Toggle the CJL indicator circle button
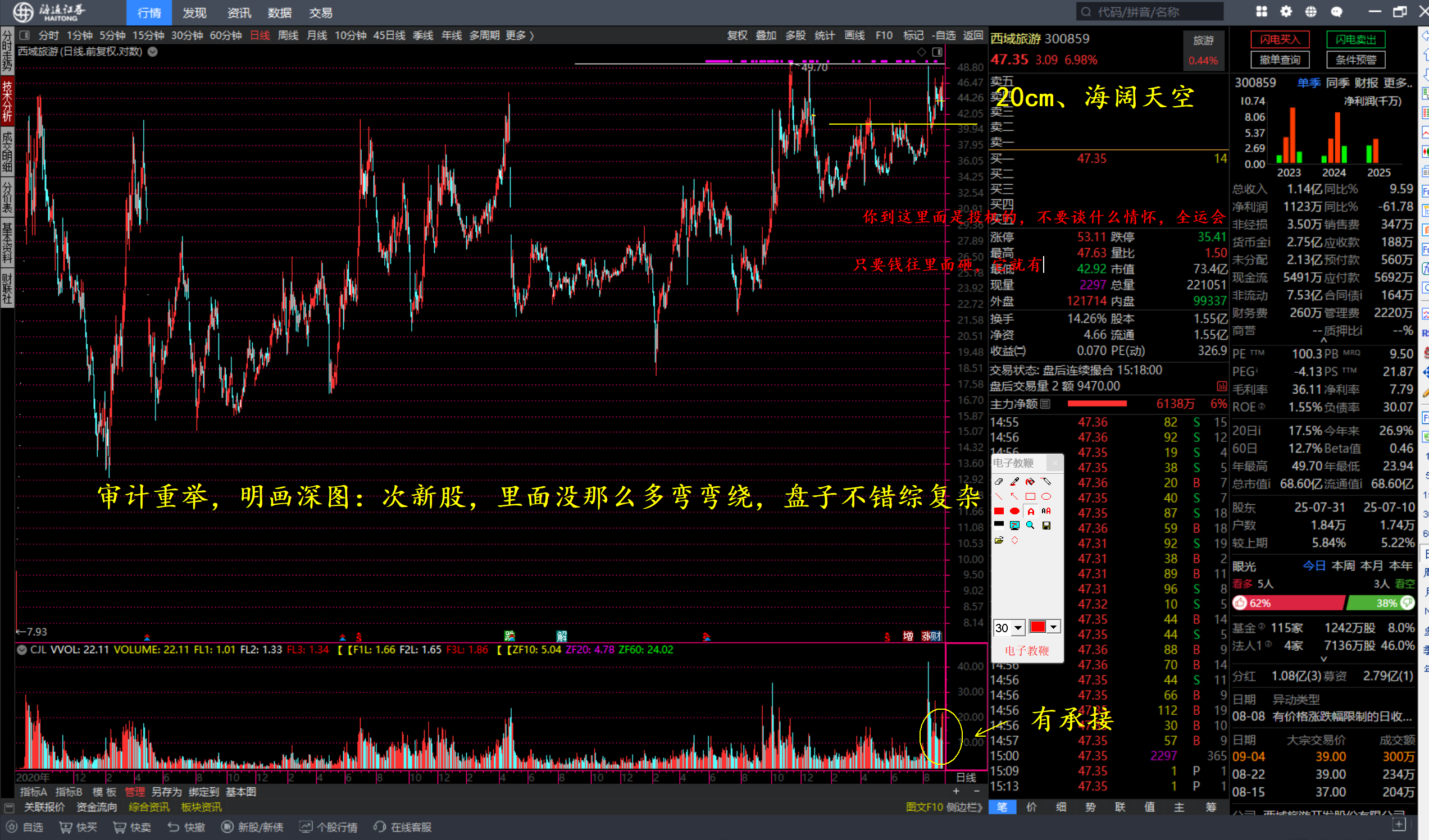This screenshot has width=1429, height=840. pyautogui.click(x=21, y=650)
